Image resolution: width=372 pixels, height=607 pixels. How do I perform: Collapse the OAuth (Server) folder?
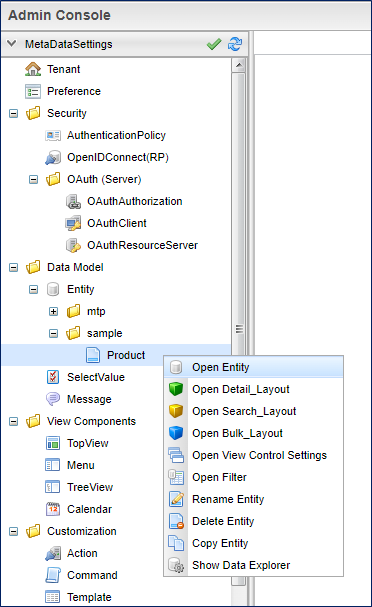34,180
